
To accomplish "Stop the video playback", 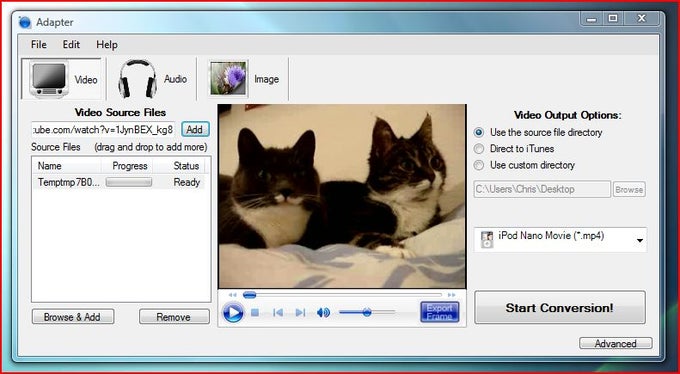I will (255, 312).
